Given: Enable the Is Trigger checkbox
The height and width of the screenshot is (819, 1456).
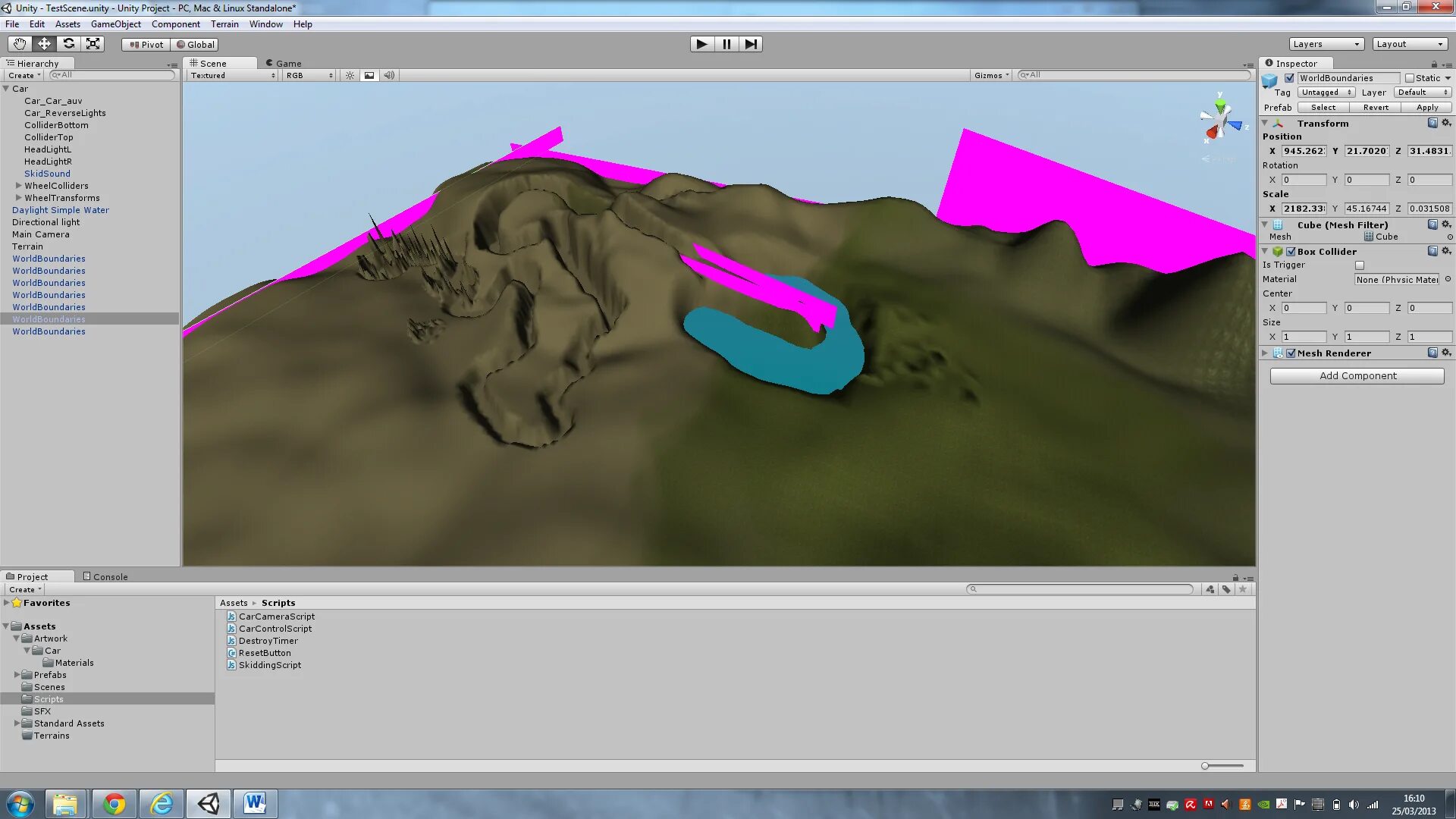Looking at the screenshot, I should pos(1359,265).
